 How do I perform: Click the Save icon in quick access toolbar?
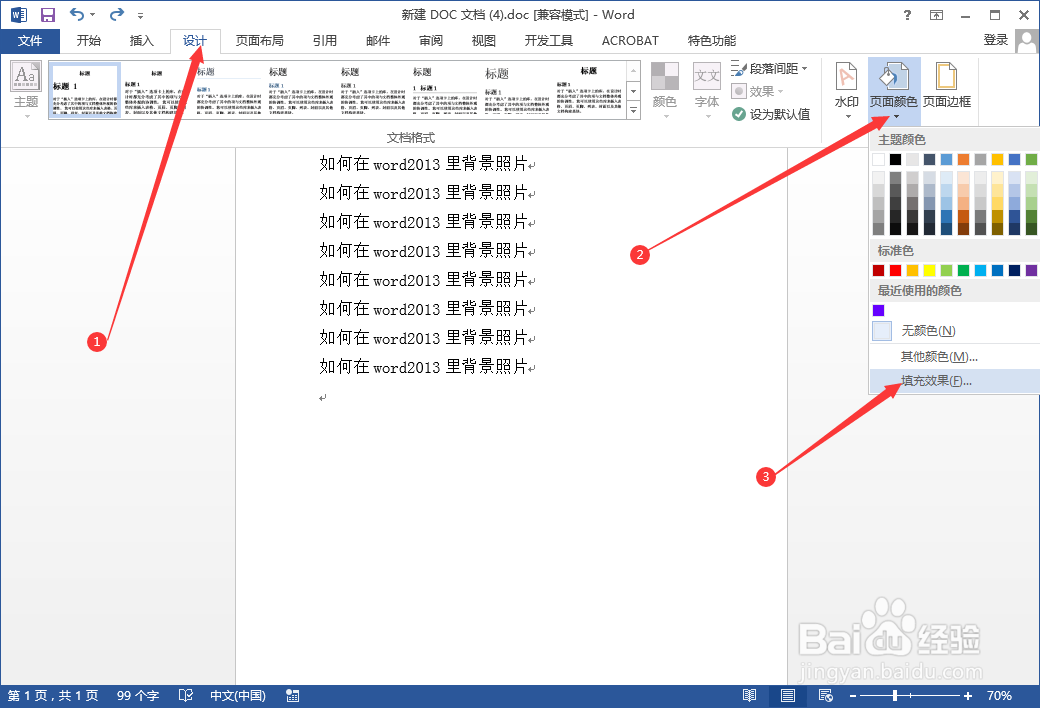click(47, 14)
